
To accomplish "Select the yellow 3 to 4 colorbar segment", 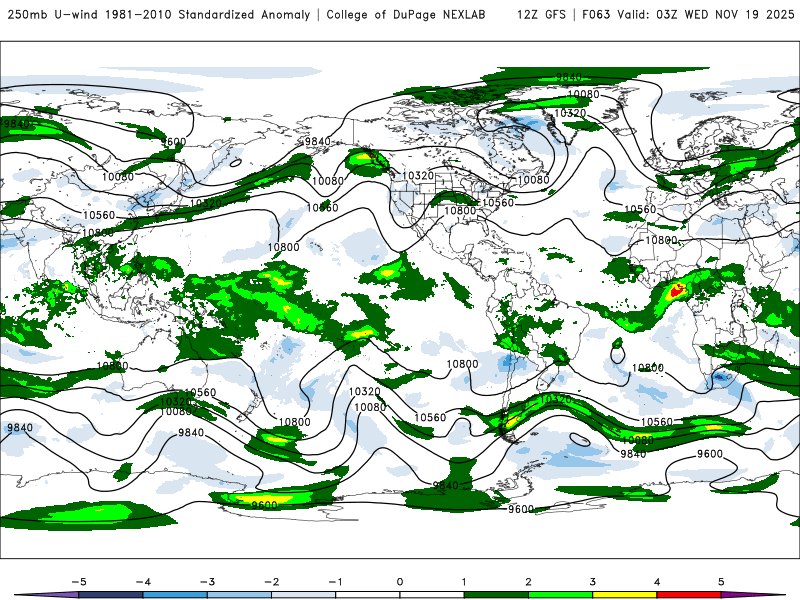I will point(624,595).
